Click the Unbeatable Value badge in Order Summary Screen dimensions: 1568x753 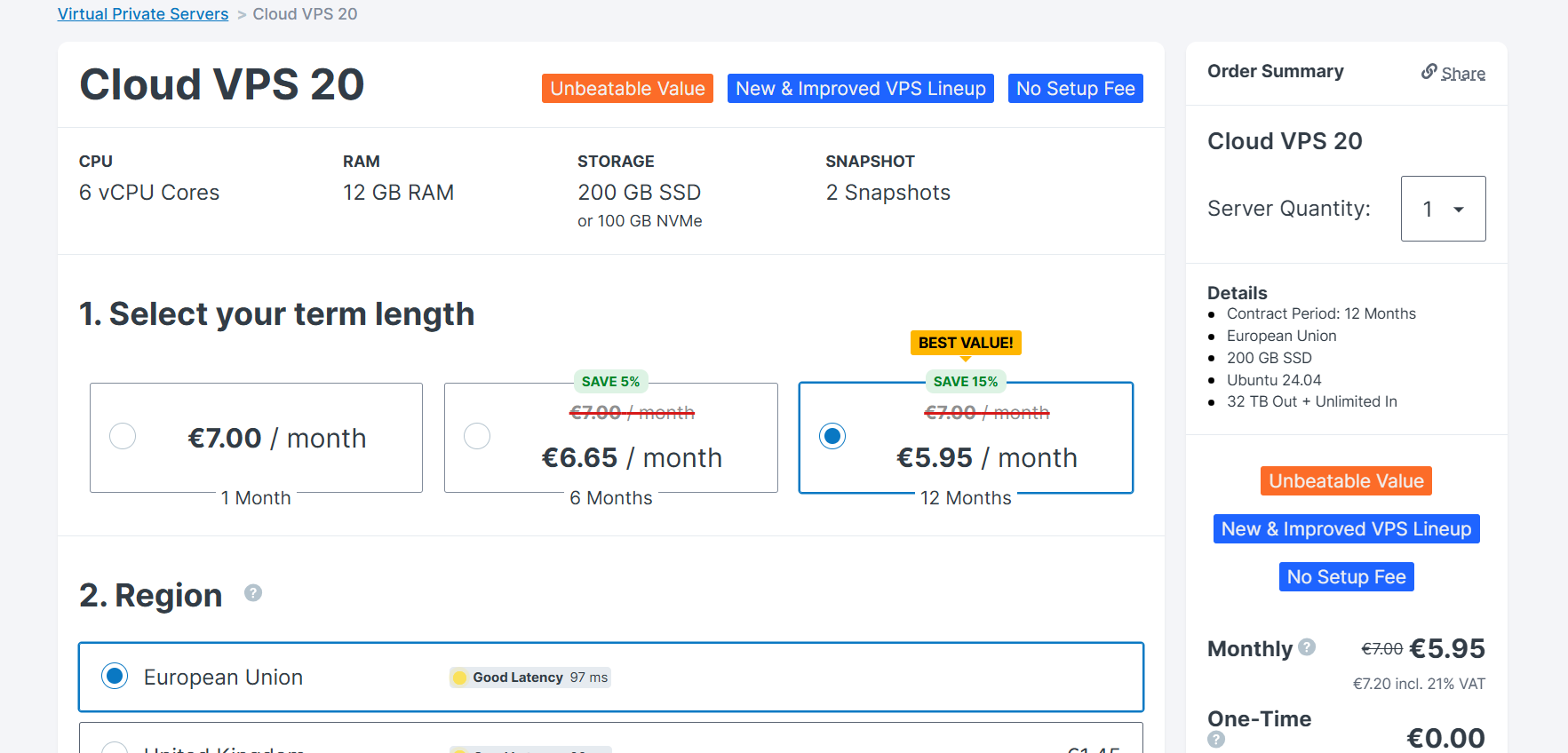point(1346,481)
